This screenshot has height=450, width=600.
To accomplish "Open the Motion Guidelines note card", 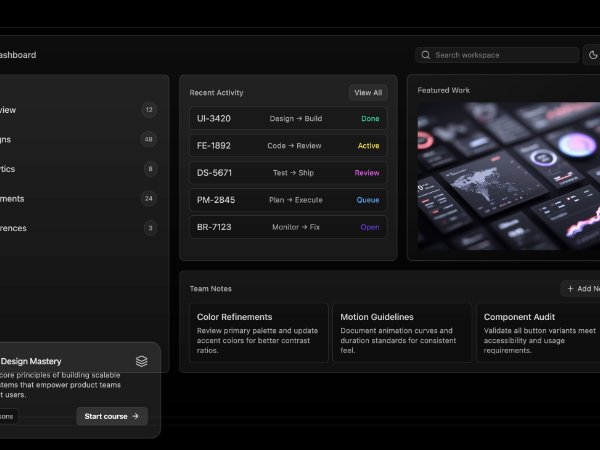I will [401, 332].
